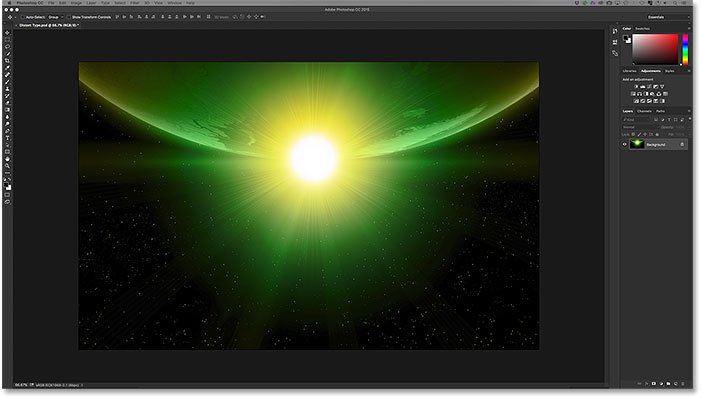Change screen mode from the toolbox
Screen dimensions: 701x398
click(8, 202)
